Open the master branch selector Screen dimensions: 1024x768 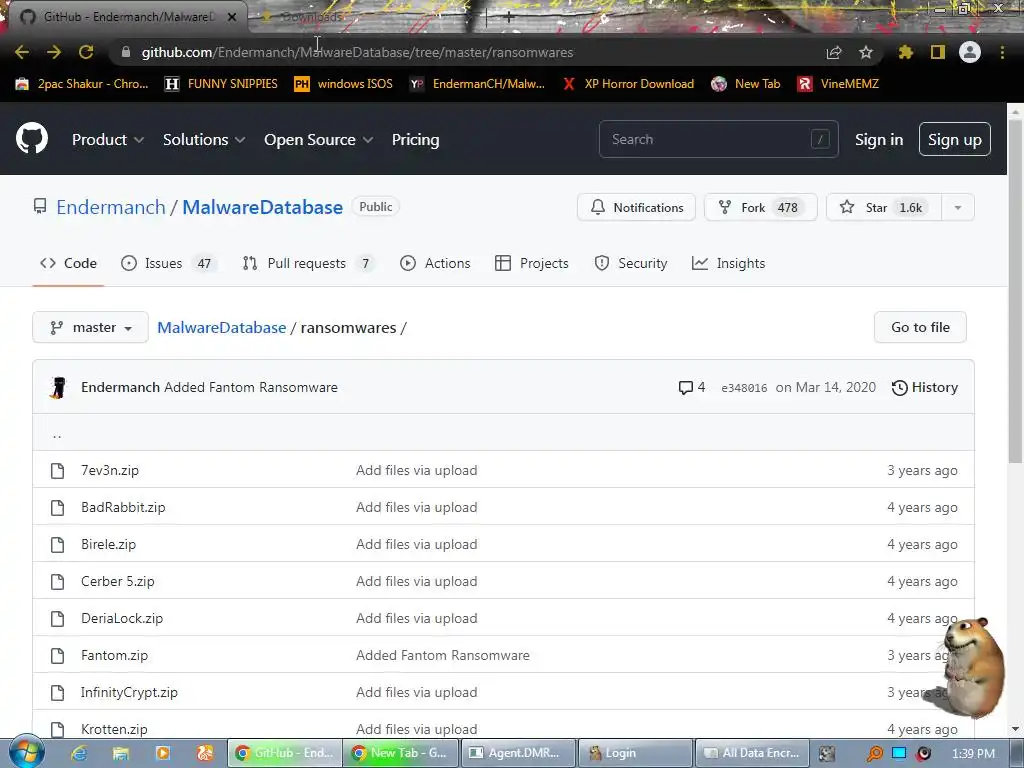(x=90, y=327)
